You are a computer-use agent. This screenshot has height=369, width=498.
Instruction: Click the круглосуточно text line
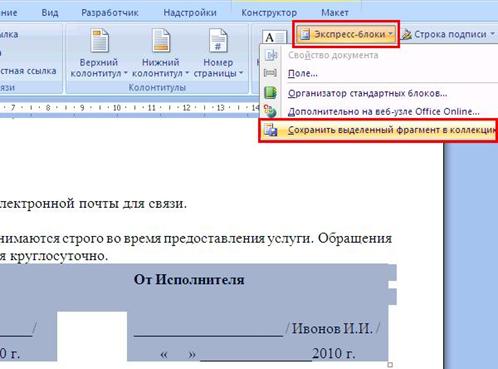tap(54, 256)
